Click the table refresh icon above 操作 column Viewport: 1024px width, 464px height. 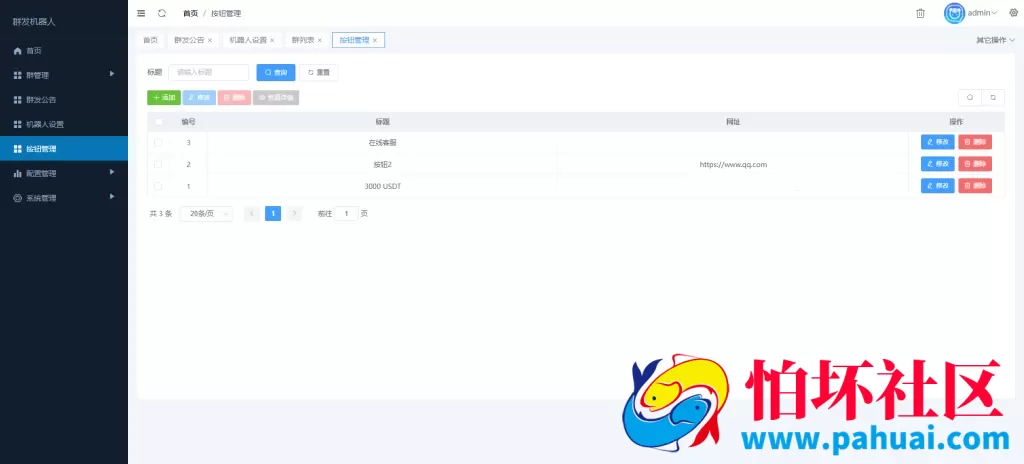(x=993, y=97)
